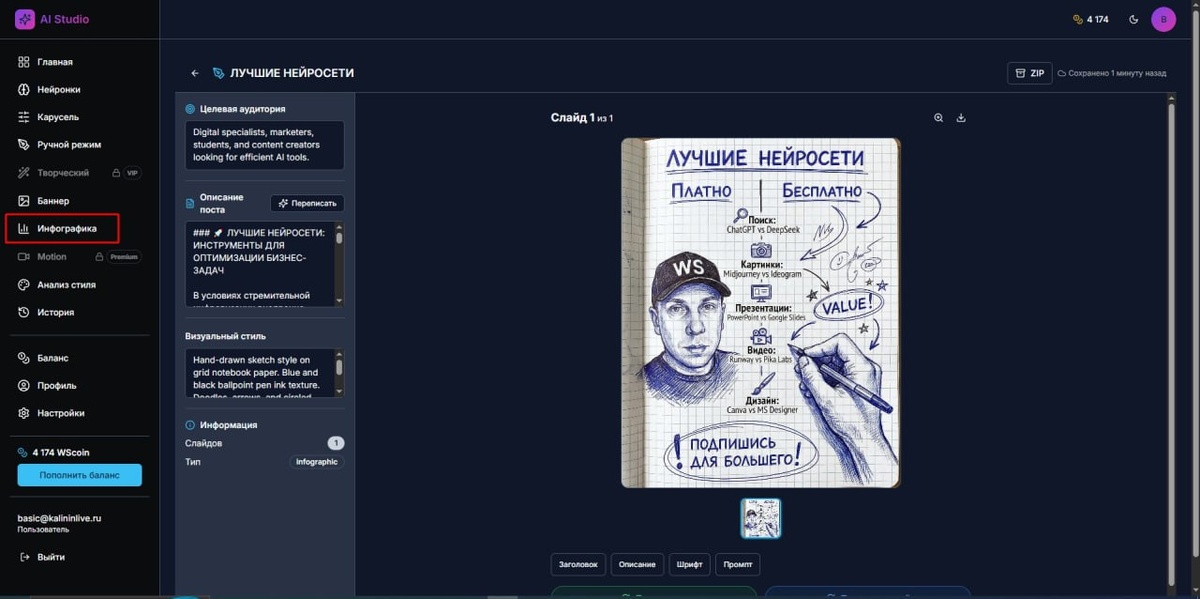Open the user avatar menu
Viewport: 1200px width, 599px height.
(1163, 19)
